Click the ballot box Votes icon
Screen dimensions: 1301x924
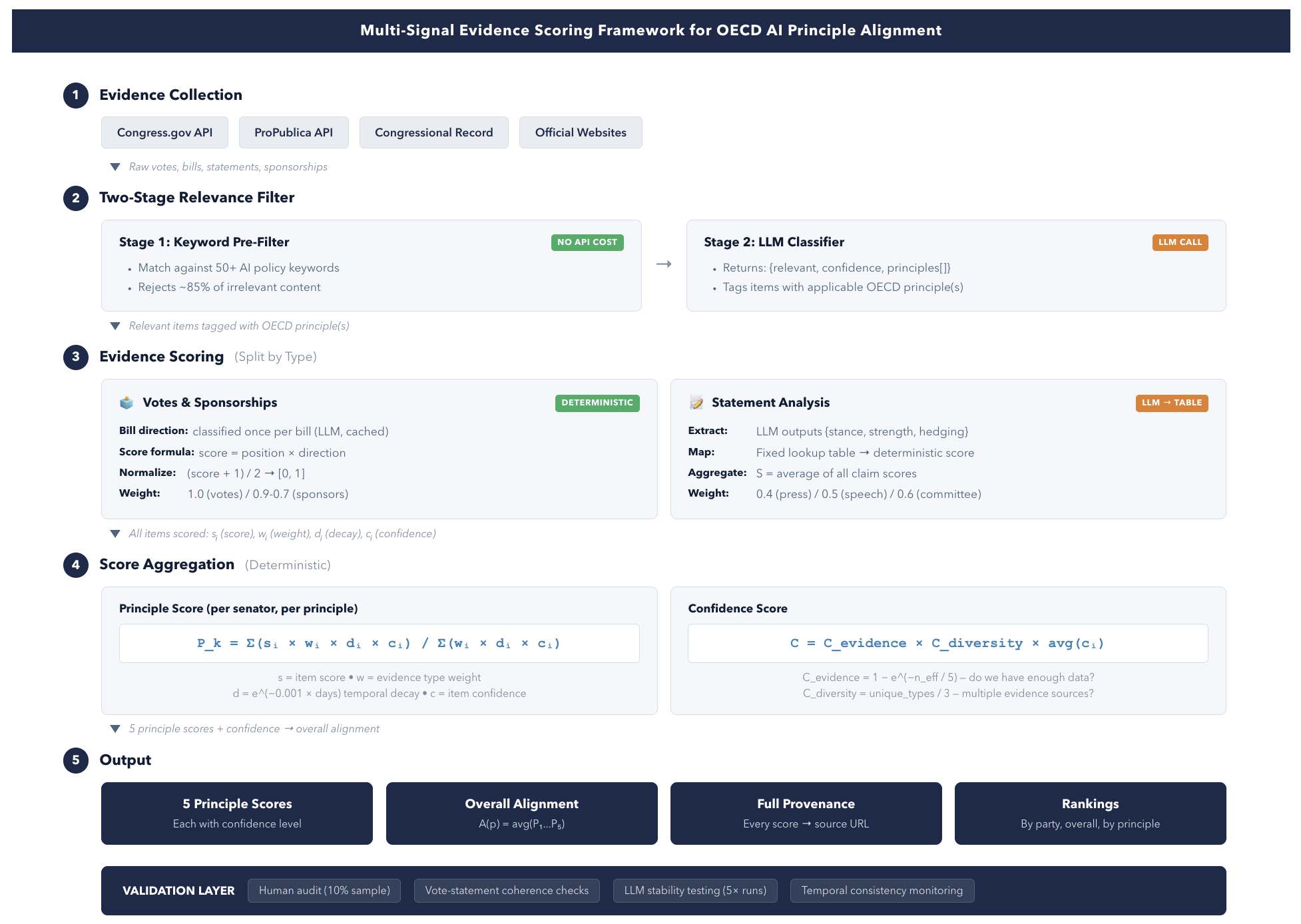127,403
